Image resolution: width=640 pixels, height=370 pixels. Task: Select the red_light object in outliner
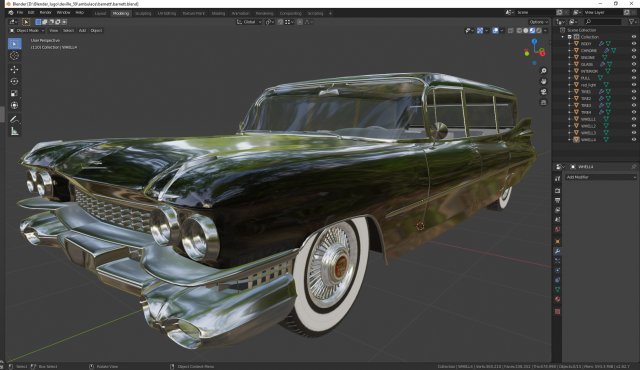[588, 85]
